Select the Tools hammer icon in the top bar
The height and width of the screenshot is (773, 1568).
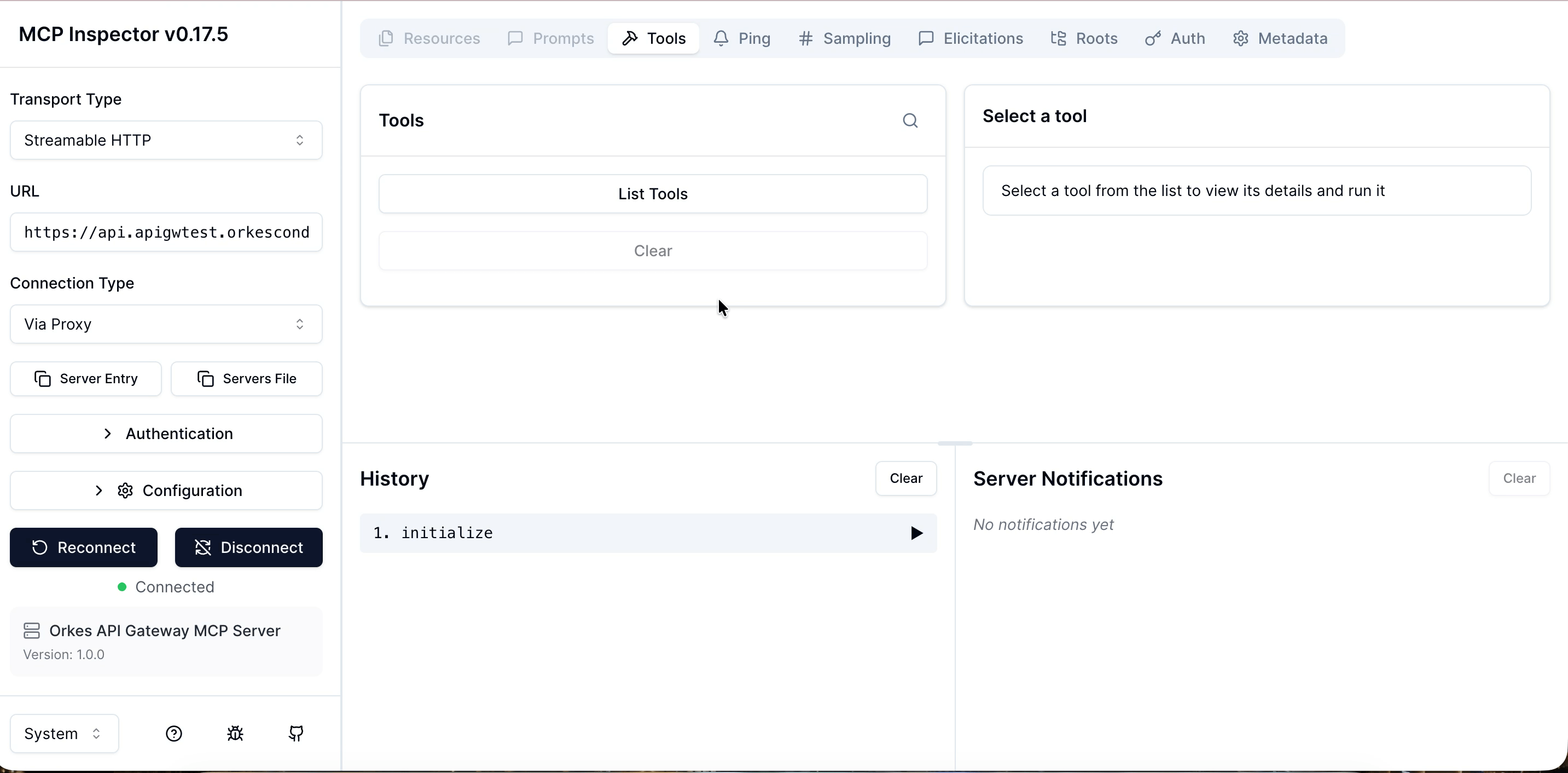pos(630,38)
